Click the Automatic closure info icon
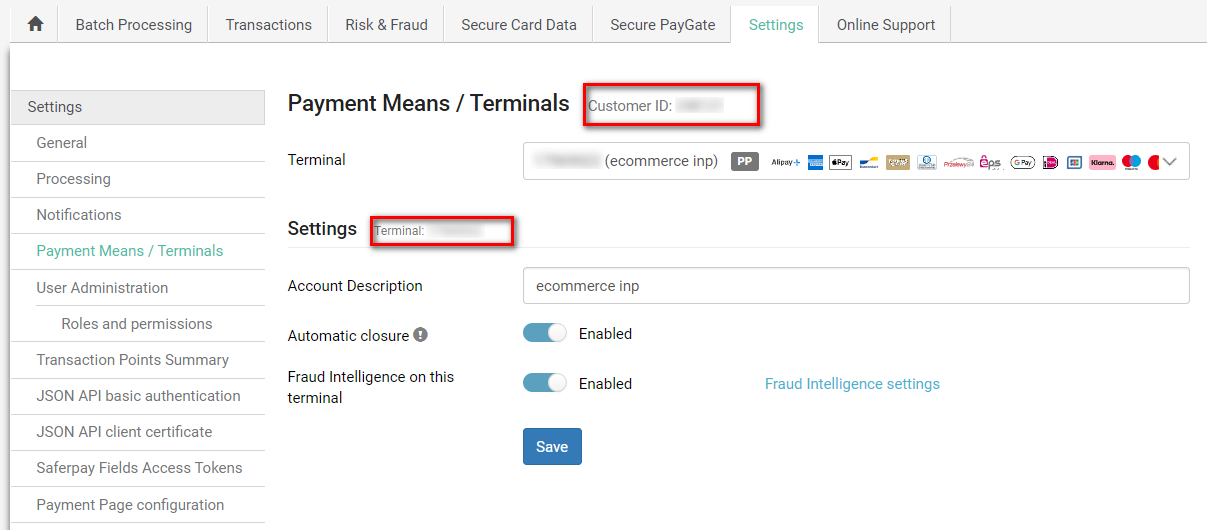Image resolution: width=1207 pixels, height=530 pixels. tap(421, 335)
